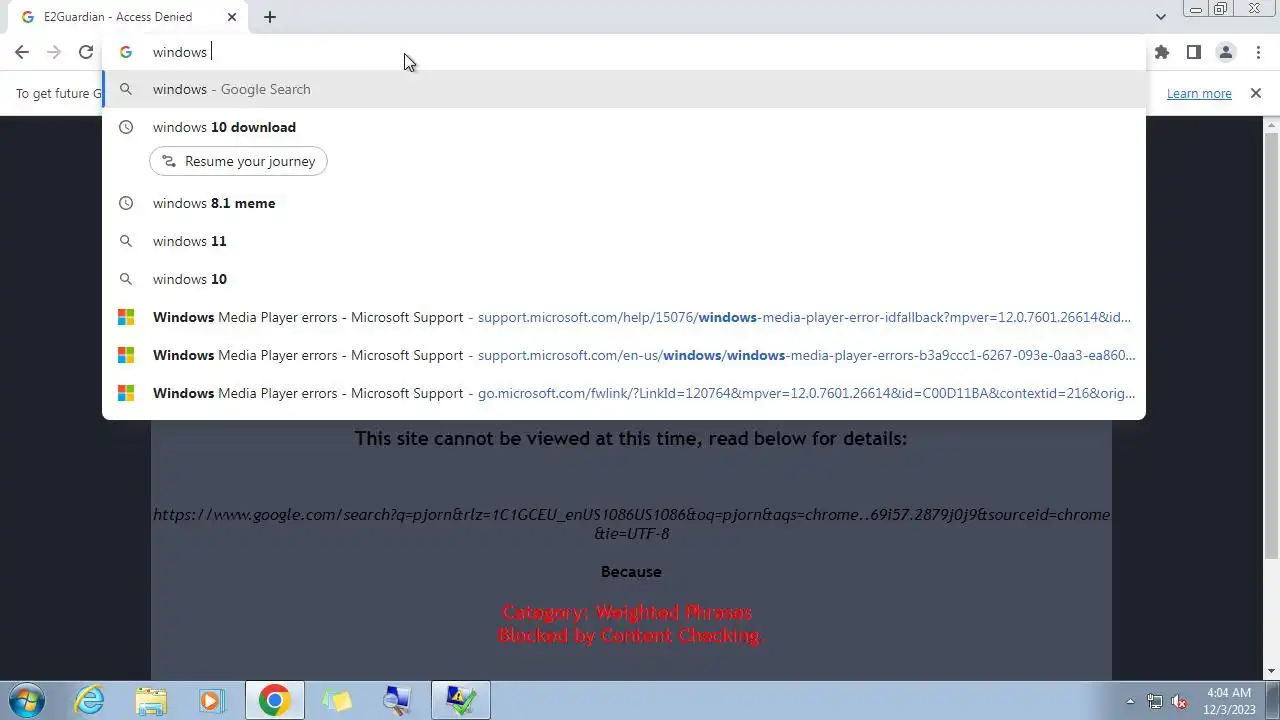Click the scrollbar up arrow

coord(1272,124)
